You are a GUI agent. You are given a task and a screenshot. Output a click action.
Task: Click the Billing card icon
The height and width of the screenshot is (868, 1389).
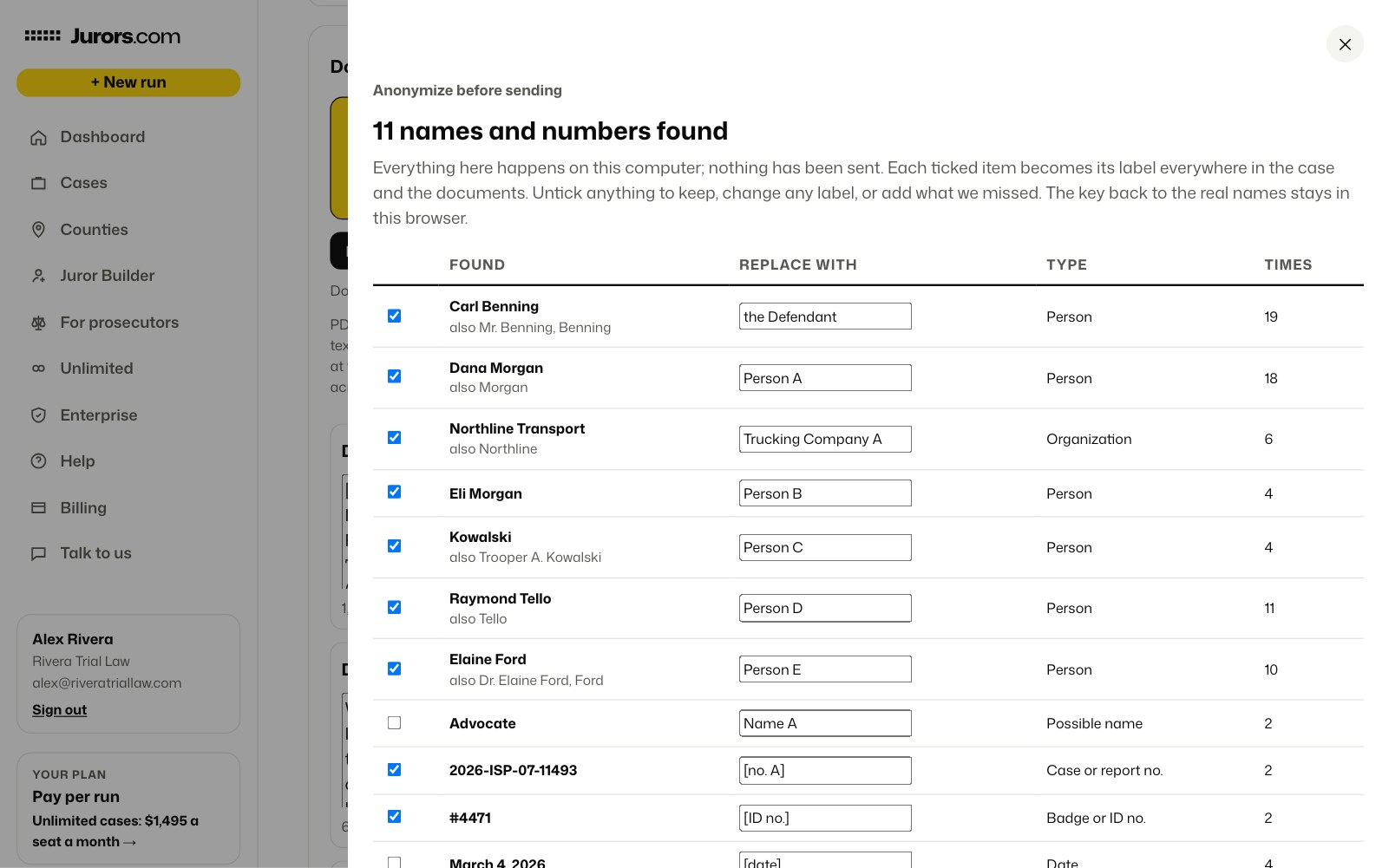point(38,508)
